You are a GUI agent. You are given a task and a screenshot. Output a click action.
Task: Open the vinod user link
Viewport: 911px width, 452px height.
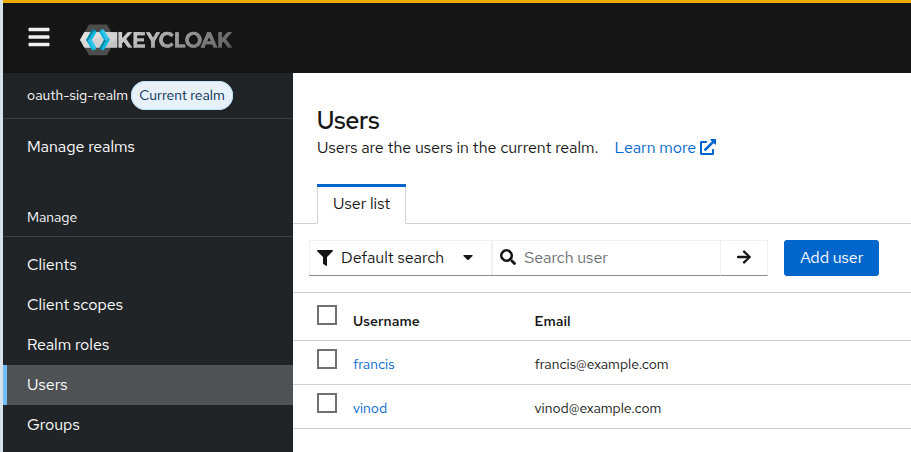(370, 408)
